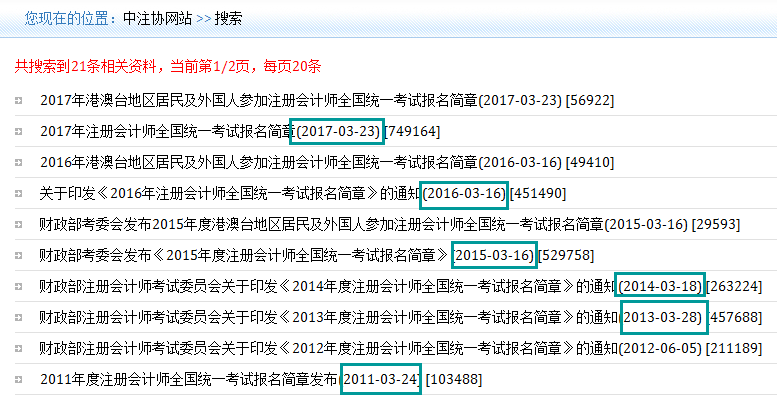Screen dimensions: 777x401
Task: Click bullet icon beside 《2014年度 notice row
Action: click(19, 286)
